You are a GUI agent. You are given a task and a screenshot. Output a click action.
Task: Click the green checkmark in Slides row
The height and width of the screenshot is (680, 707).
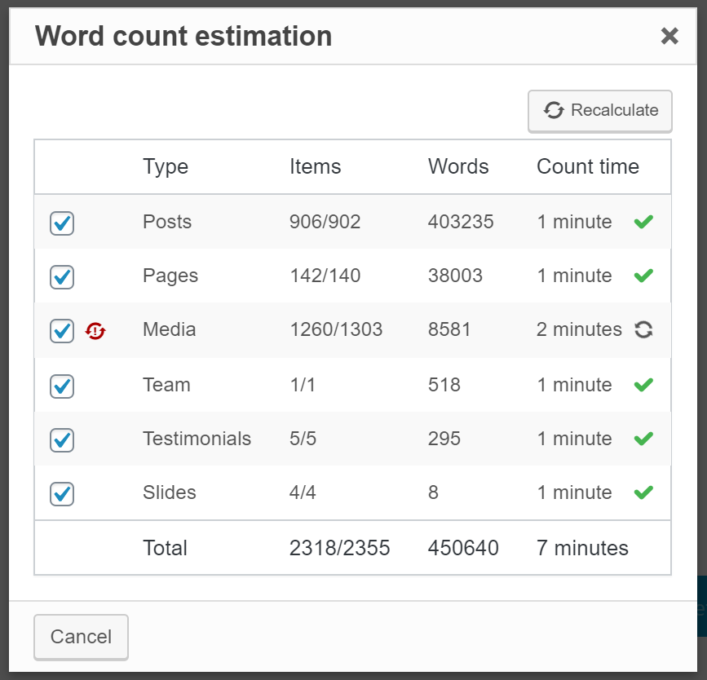click(x=643, y=492)
